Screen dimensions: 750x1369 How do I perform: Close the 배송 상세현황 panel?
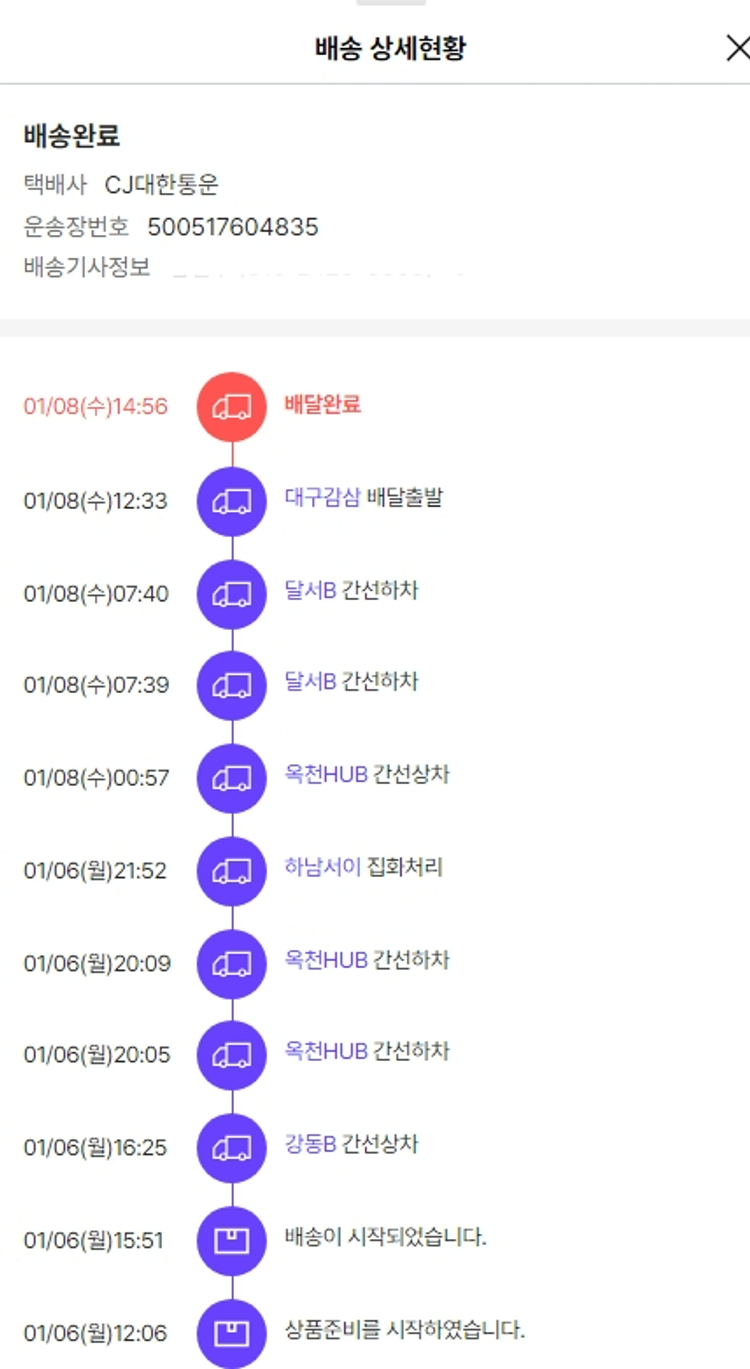coord(737,47)
